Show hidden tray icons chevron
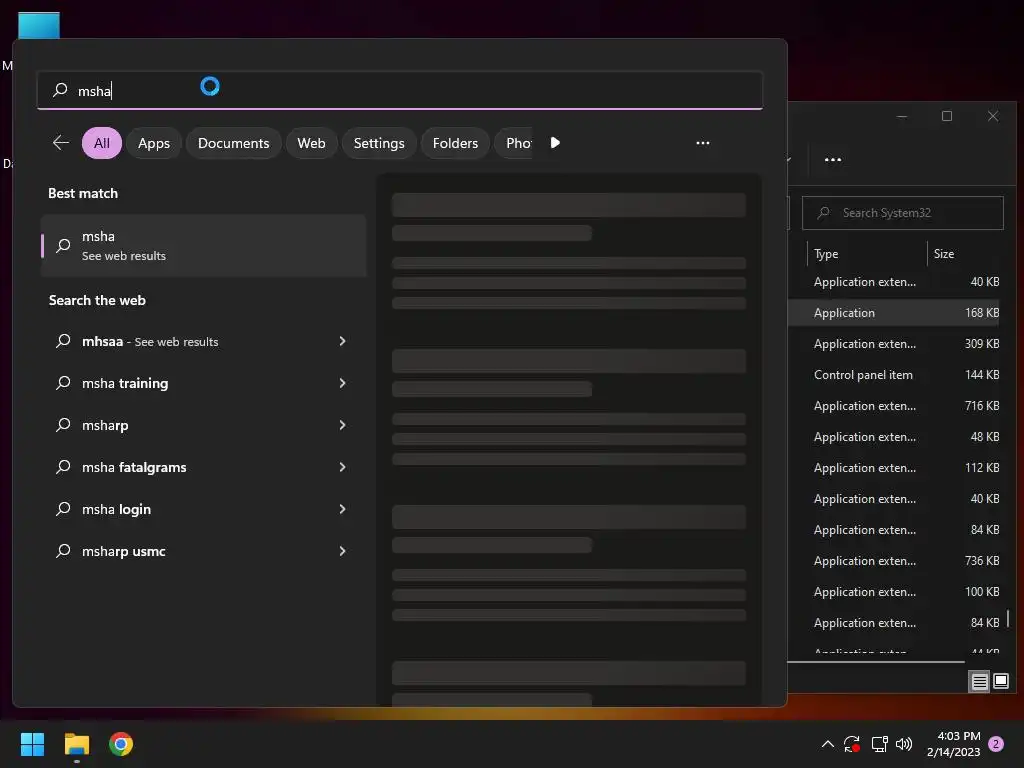This screenshot has width=1024, height=768. pyautogui.click(x=827, y=744)
